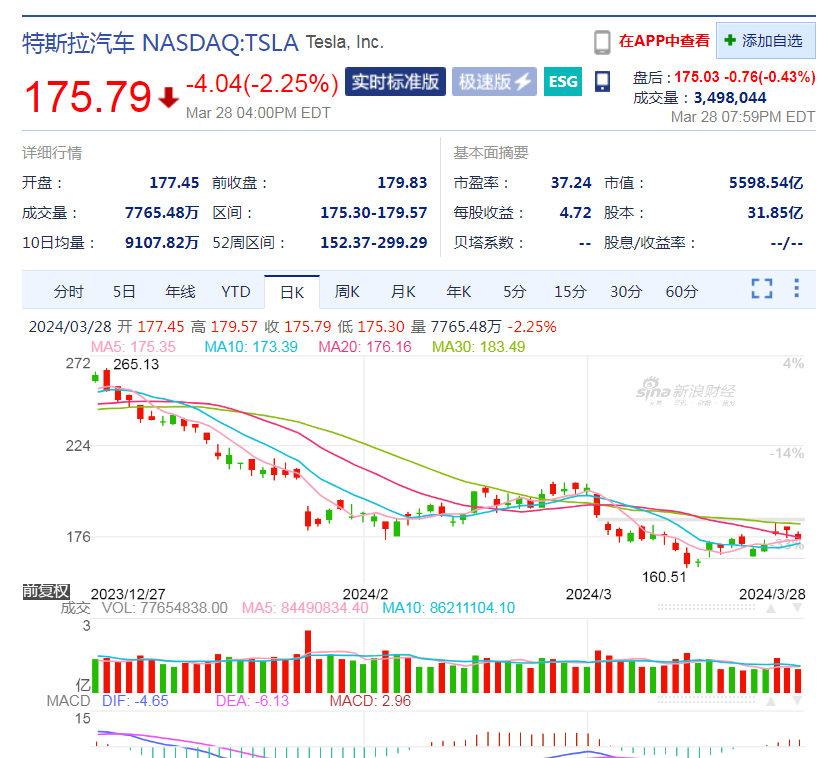Switch to 5日 chart tab
Screen dimensions: 820x758
point(124,291)
